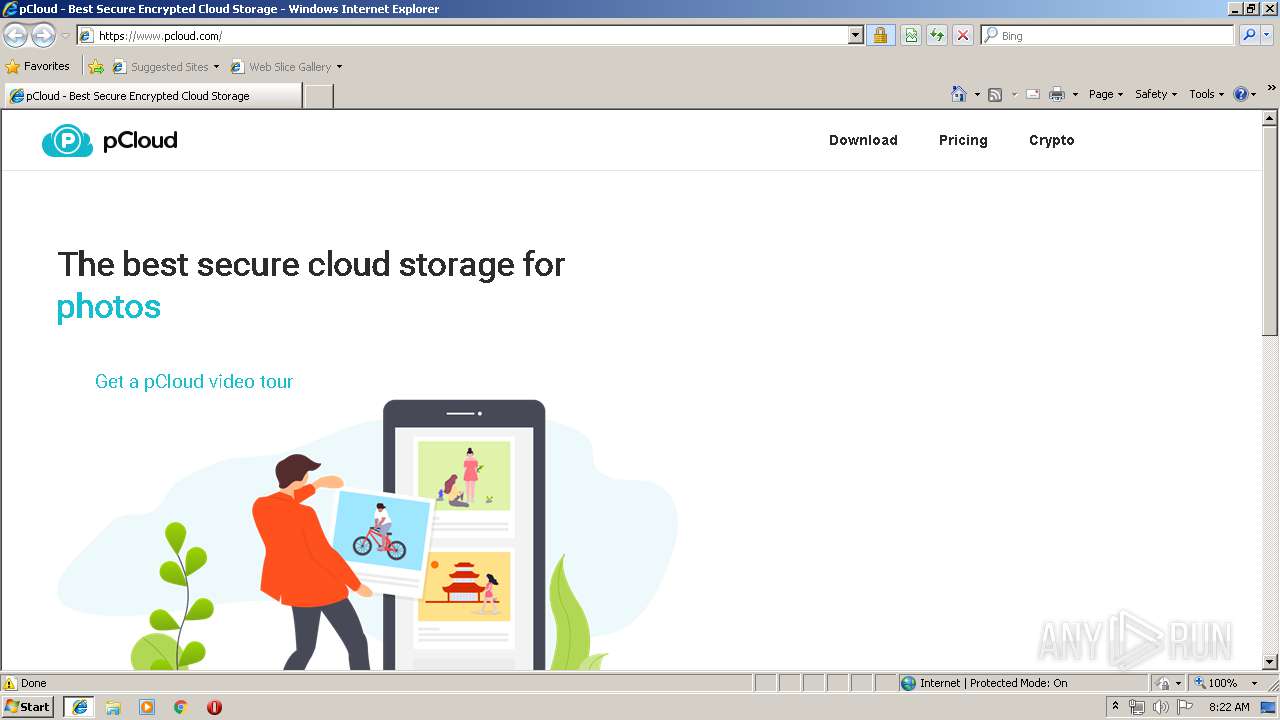Expand the Print options dropdown arrow

tap(1075, 94)
